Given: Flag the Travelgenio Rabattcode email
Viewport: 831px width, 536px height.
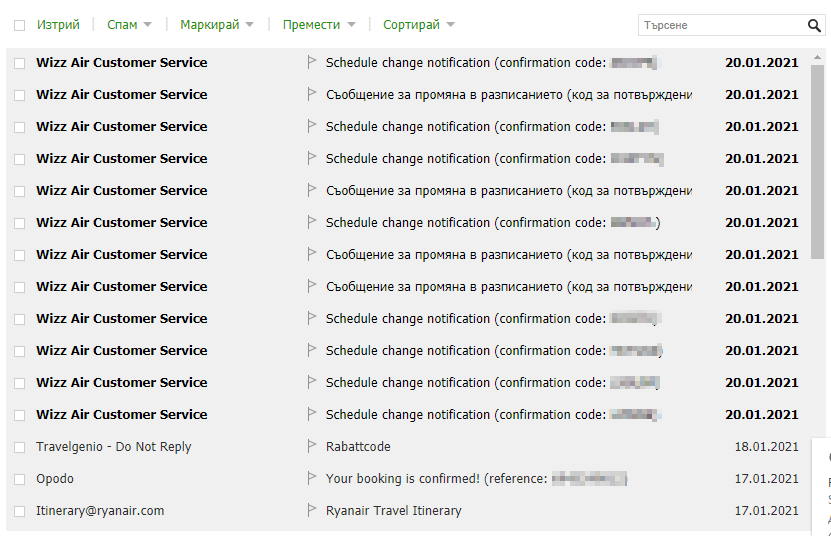Looking at the screenshot, I should (312, 446).
